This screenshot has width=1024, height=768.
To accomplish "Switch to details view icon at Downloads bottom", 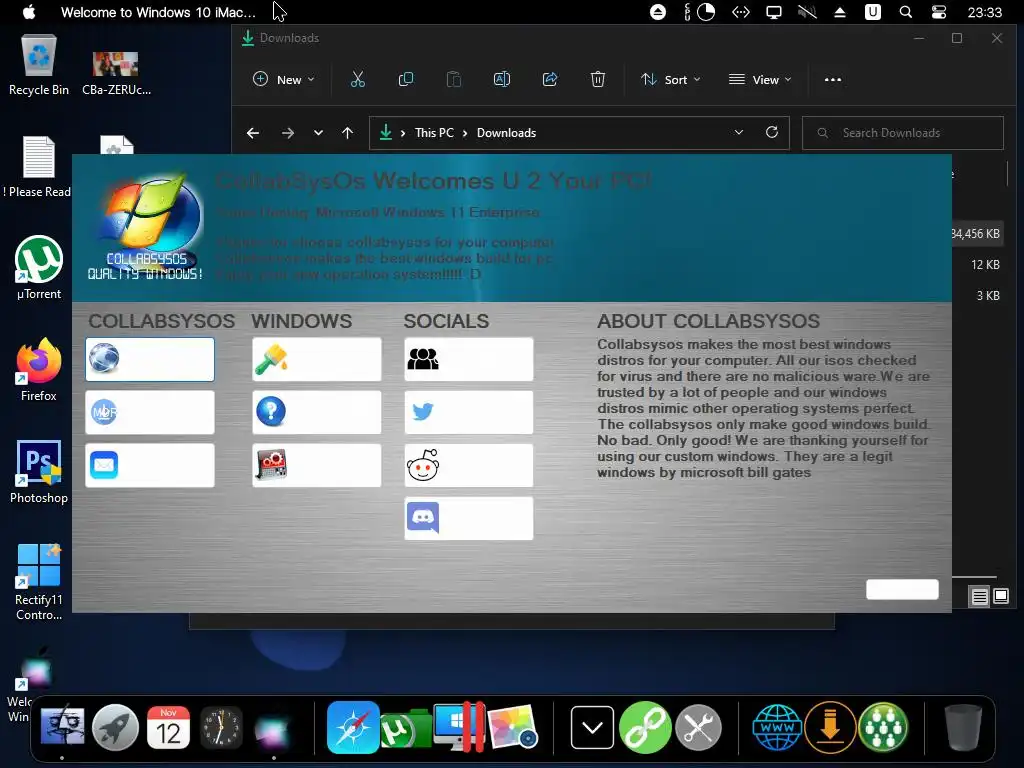I will [980, 596].
